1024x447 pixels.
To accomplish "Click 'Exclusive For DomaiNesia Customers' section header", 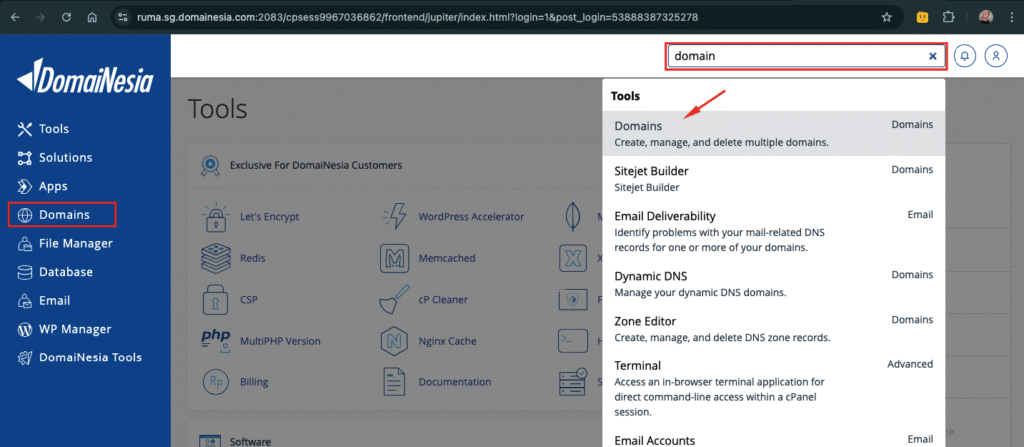I will (x=315, y=165).
